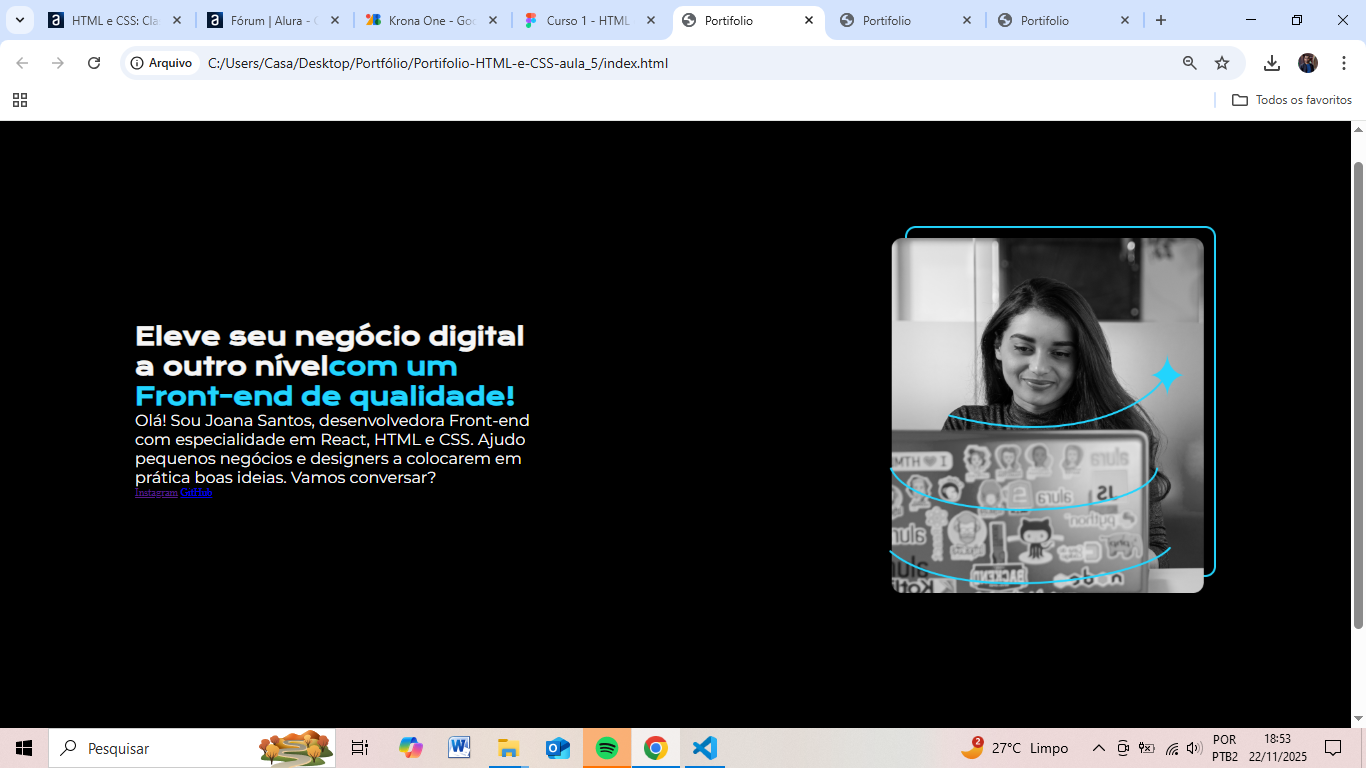The width and height of the screenshot is (1366, 768).
Task: Open Task View on the taskbar
Action: pyautogui.click(x=360, y=748)
